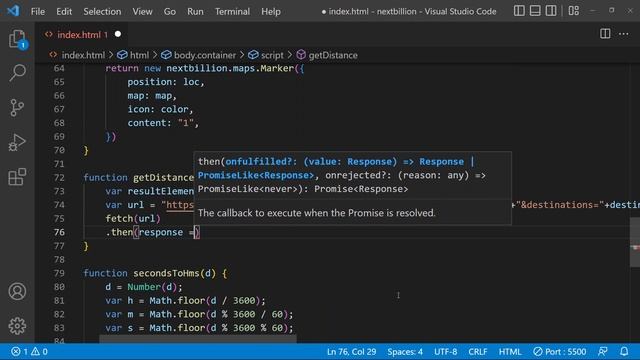
Task: Click the underlined https URL on line 74
Action: tap(180, 205)
